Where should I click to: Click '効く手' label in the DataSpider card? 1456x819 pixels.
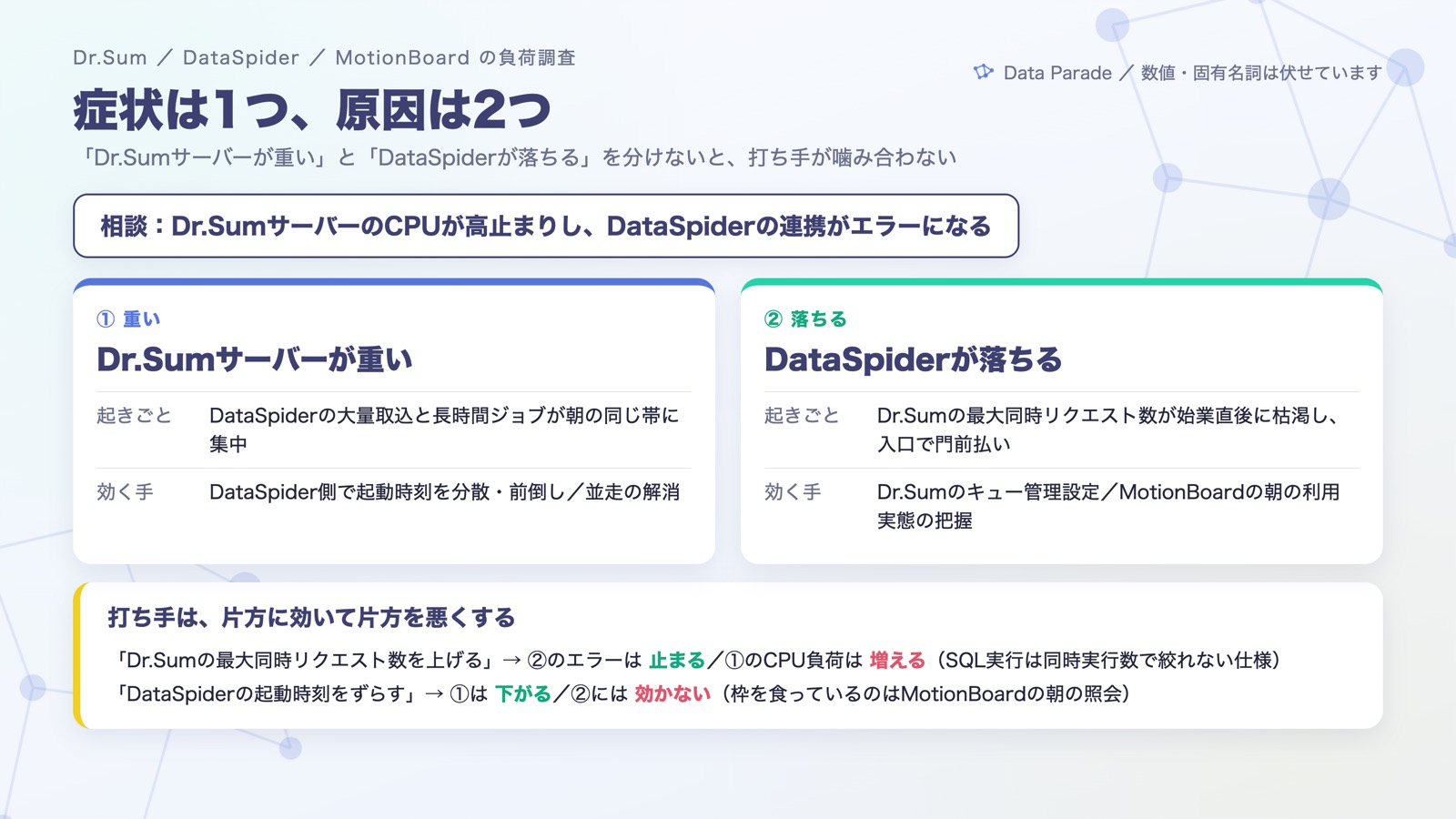[793, 491]
